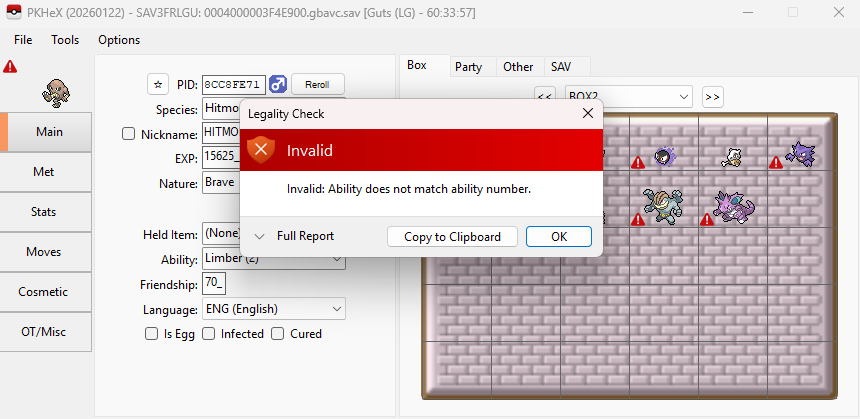Image resolution: width=860 pixels, height=419 pixels.
Task: Switch to the Party tab
Action: [468, 67]
